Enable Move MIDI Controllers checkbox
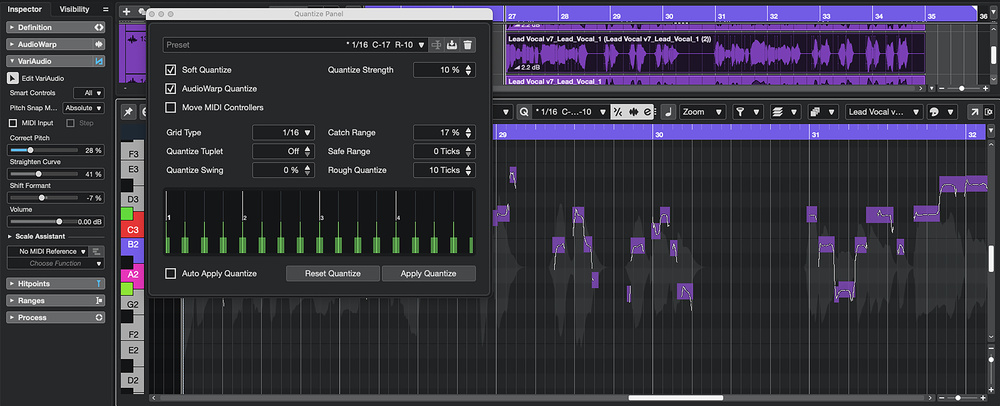Image resolution: width=1000 pixels, height=406 pixels. click(x=171, y=107)
